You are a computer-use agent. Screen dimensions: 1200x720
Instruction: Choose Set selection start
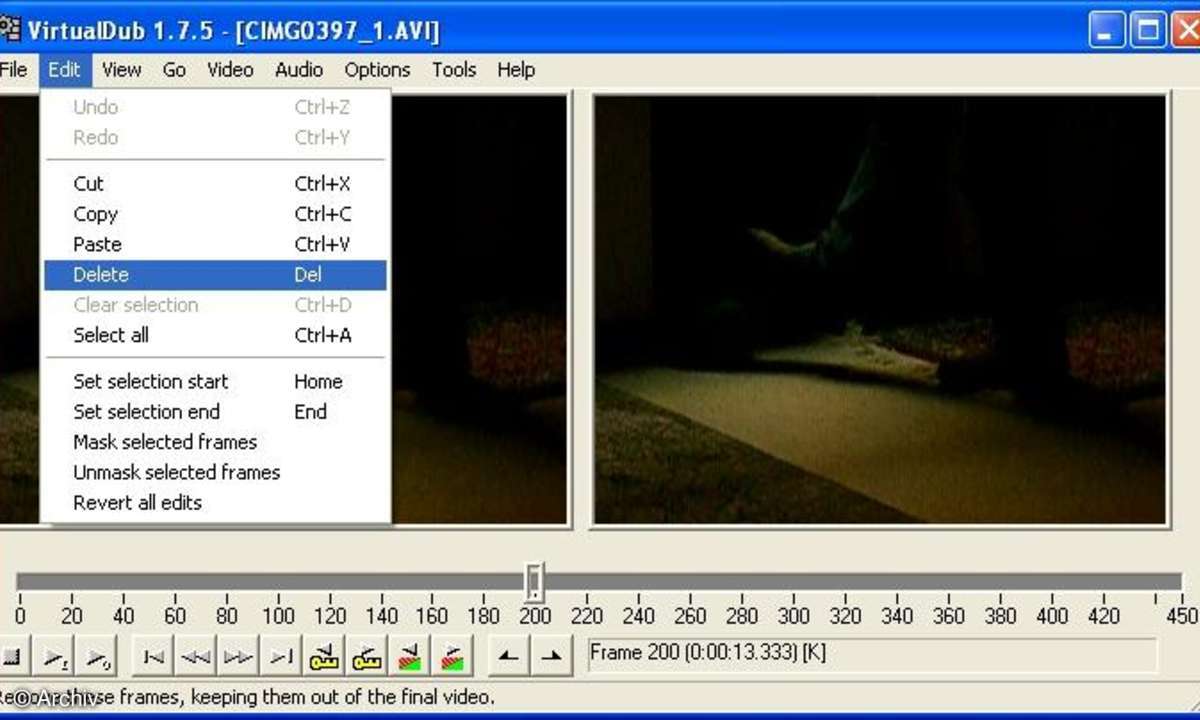pyautogui.click(x=215, y=381)
